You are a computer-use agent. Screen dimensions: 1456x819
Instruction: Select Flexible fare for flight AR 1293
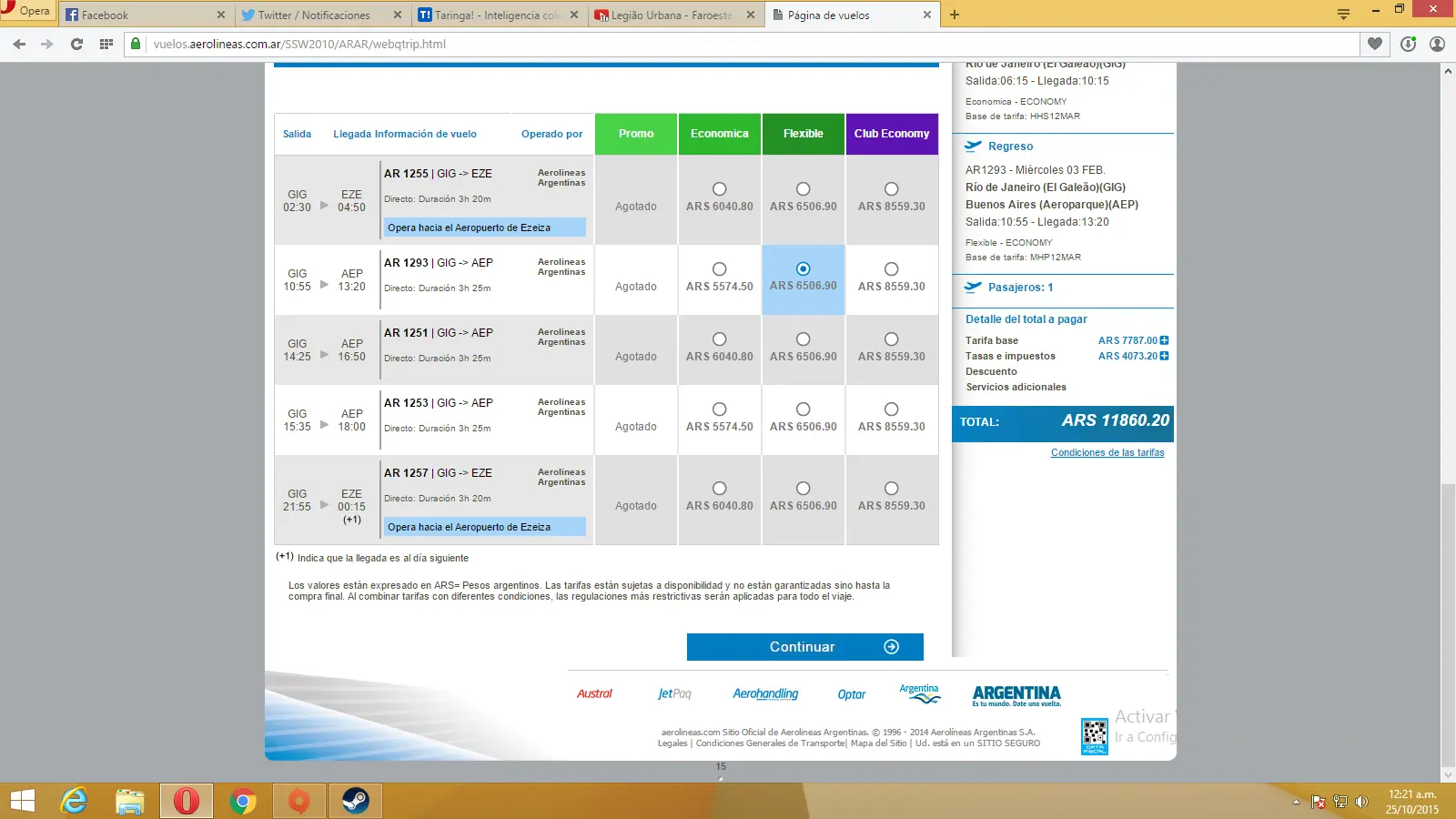click(804, 268)
